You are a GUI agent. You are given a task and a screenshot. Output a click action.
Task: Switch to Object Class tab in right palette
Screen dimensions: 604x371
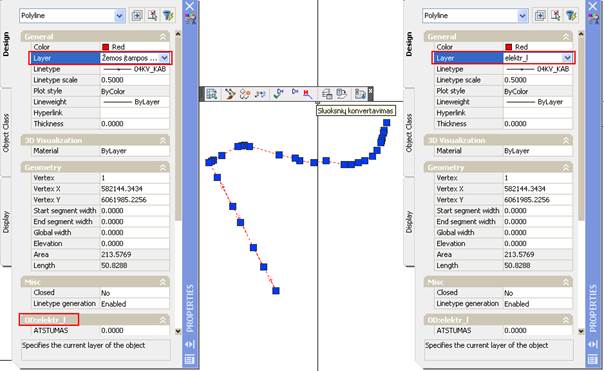[409, 133]
